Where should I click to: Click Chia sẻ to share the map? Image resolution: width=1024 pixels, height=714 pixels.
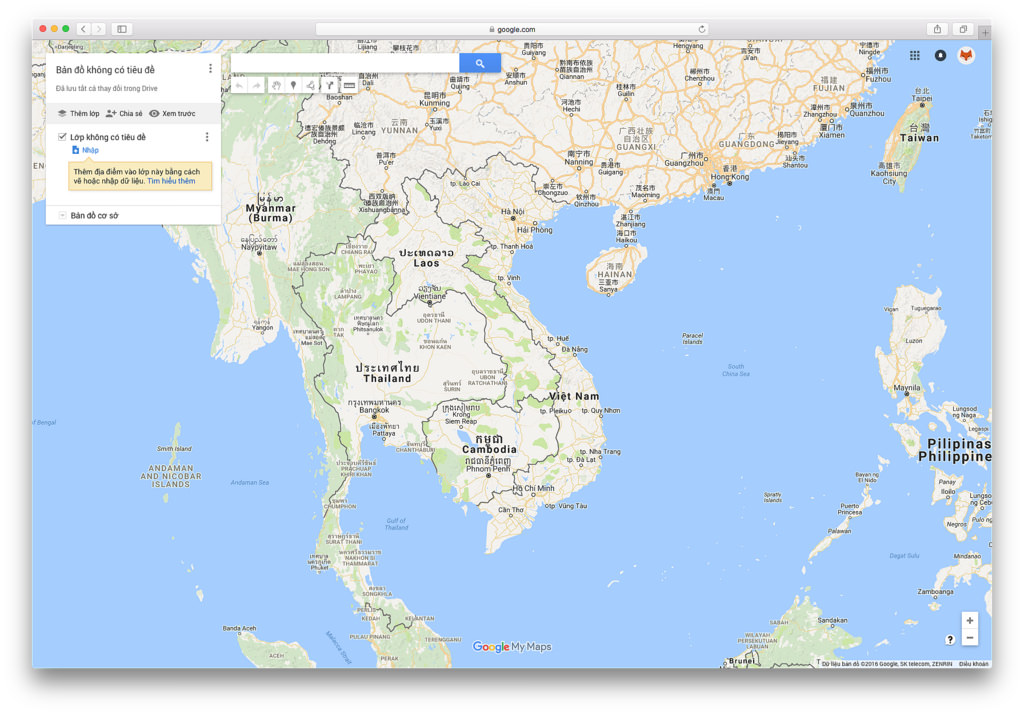pyautogui.click(x=124, y=114)
